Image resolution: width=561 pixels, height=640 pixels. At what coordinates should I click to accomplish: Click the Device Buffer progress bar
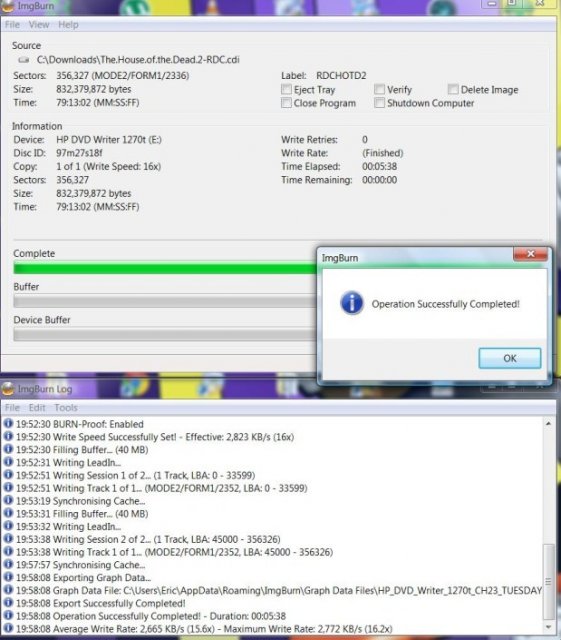(165, 335)
